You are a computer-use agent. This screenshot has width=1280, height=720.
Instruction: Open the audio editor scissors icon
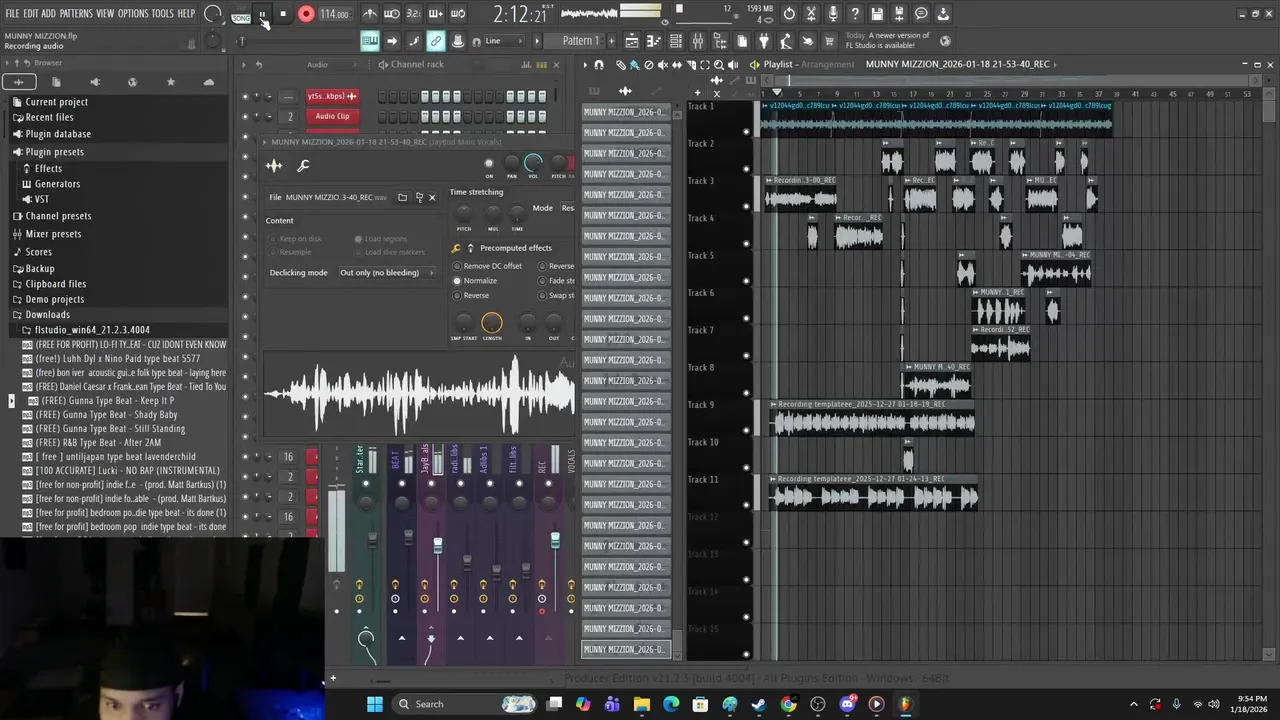[x=811, y=14]
